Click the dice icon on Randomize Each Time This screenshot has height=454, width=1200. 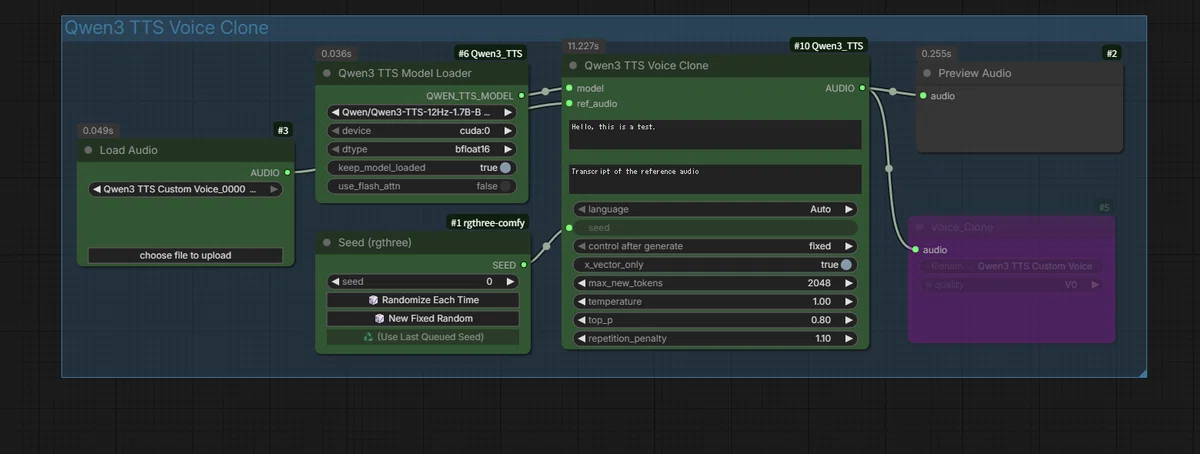pos(374,300)
